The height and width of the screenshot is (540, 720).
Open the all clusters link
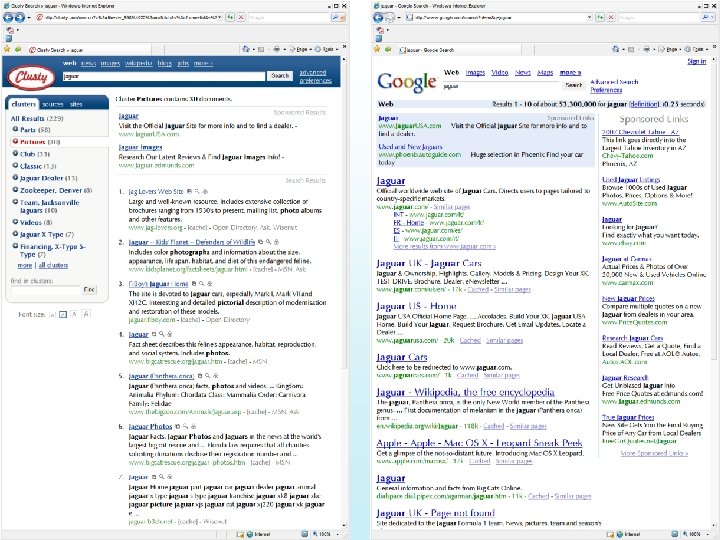(53, 265)
